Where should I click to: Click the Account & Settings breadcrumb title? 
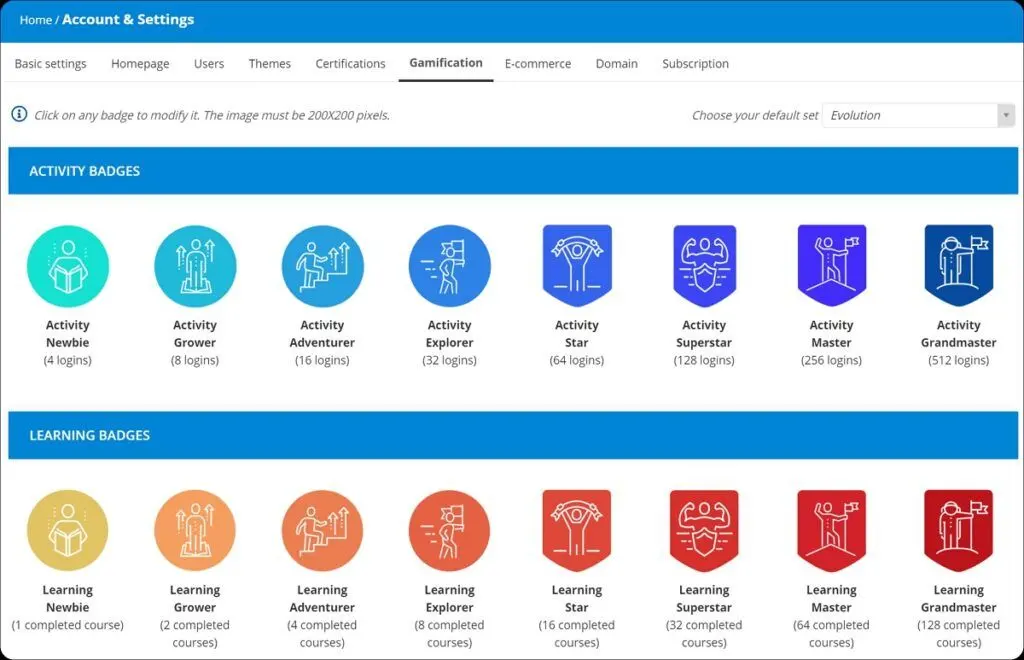128,20
